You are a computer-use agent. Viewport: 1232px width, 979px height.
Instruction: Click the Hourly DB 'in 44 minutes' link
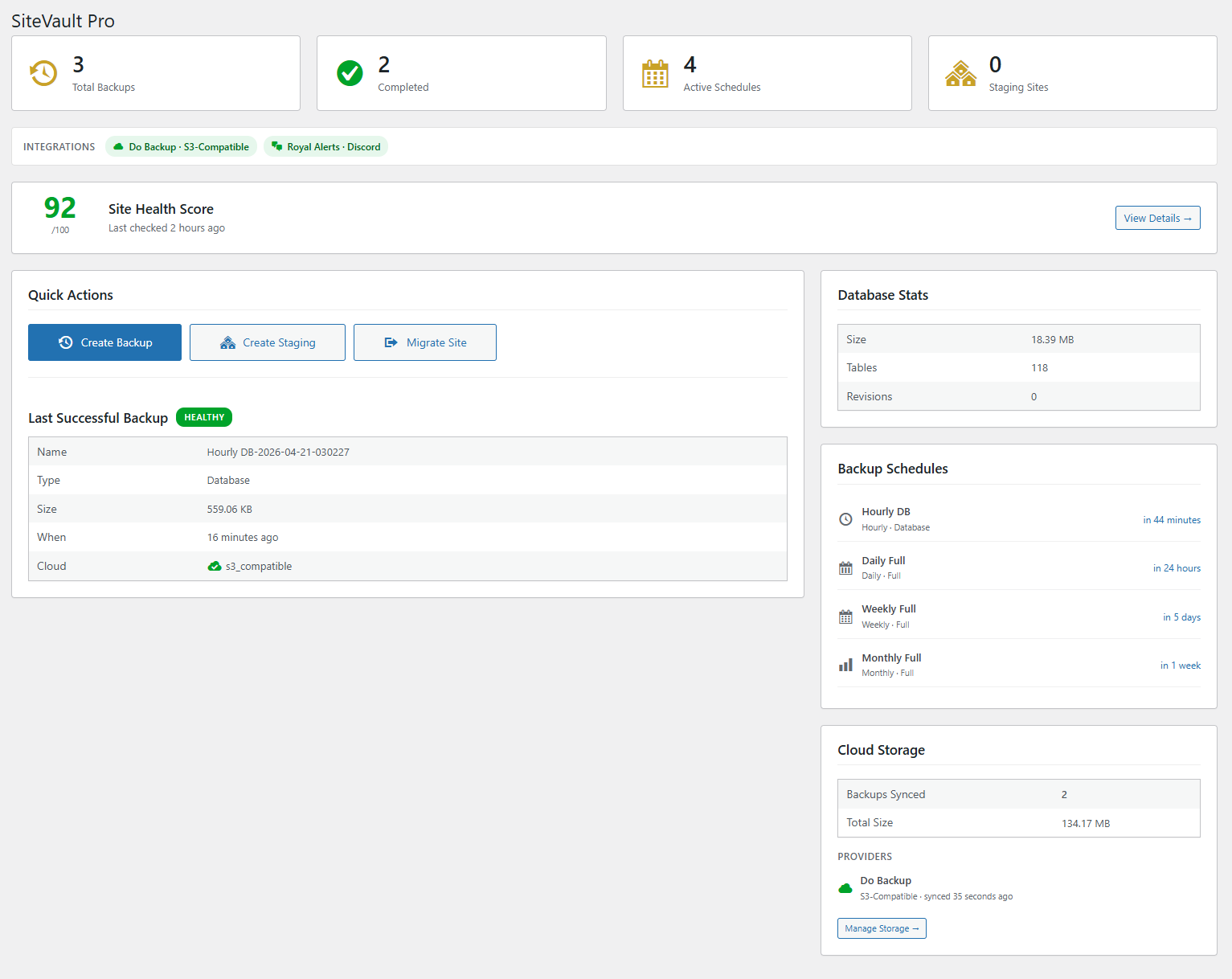tap(1172, 520)
